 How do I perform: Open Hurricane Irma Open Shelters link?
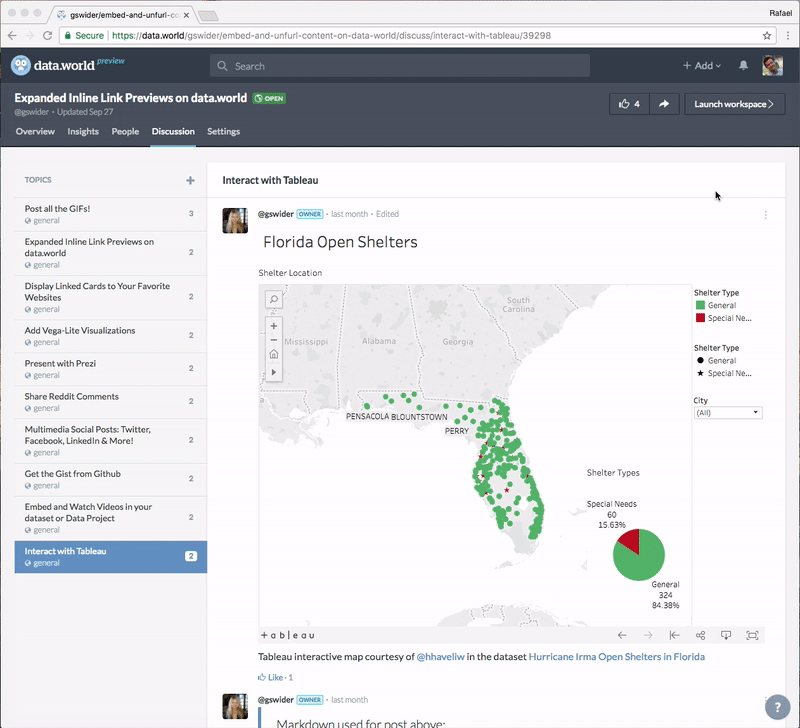pos(616,657)
